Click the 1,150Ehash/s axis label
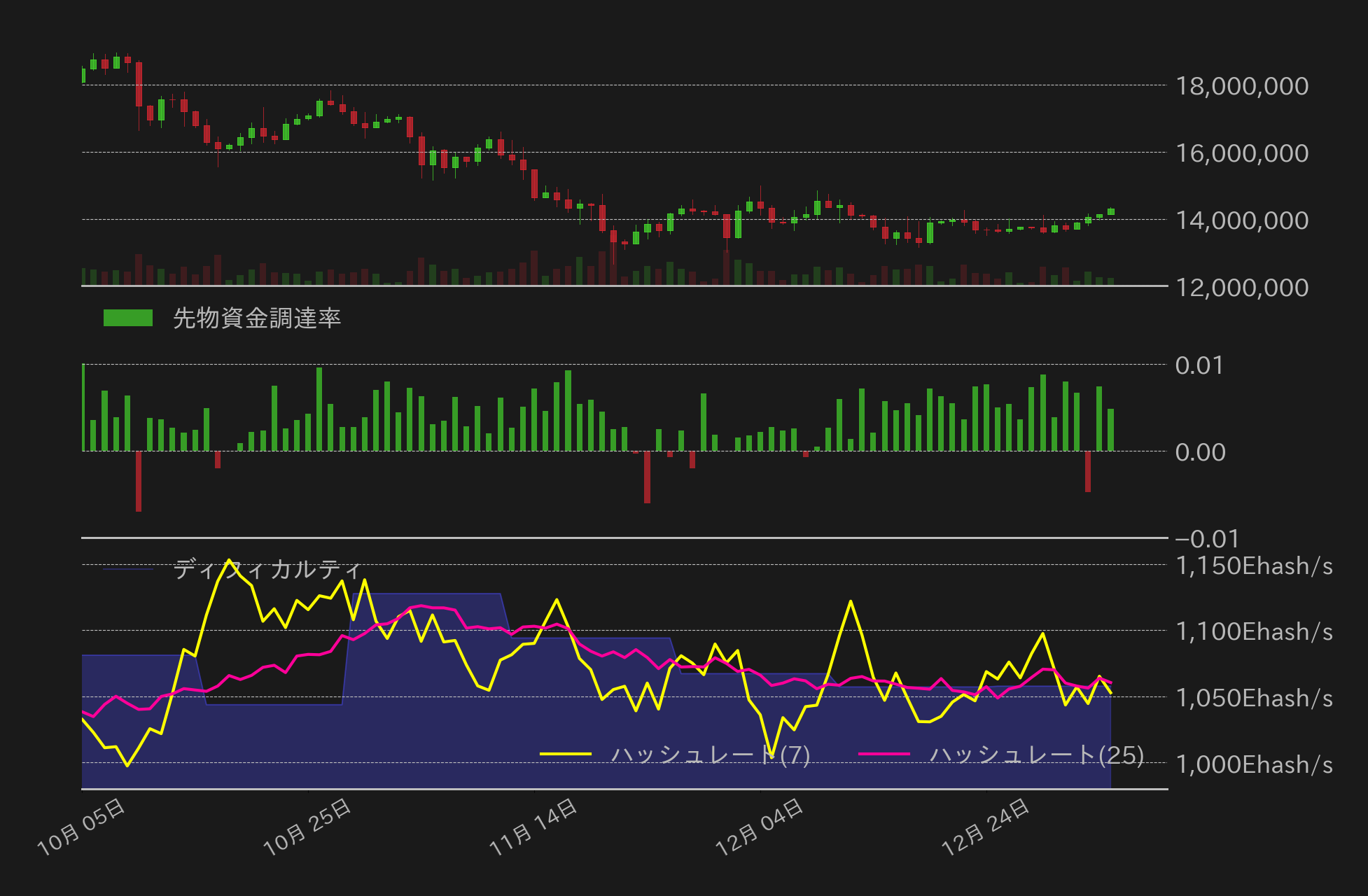The height and width of the screenshot is (896, 1368). tap(1253, 566)
